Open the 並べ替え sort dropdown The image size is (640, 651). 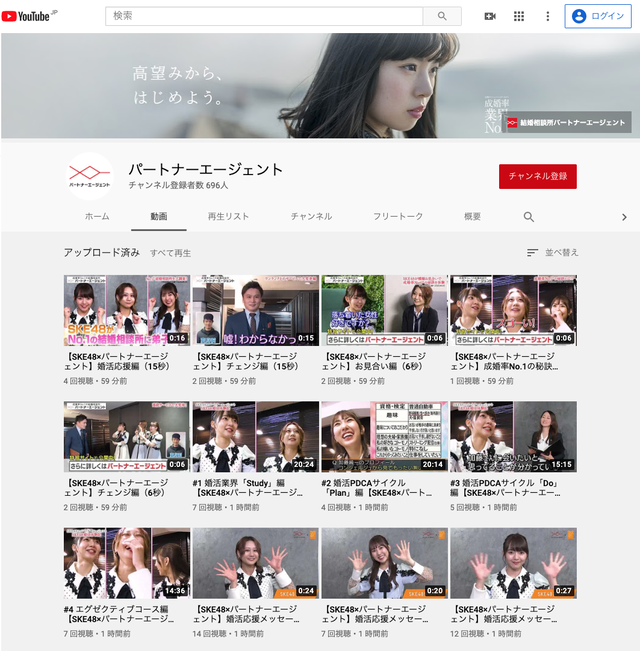point(552,252)
